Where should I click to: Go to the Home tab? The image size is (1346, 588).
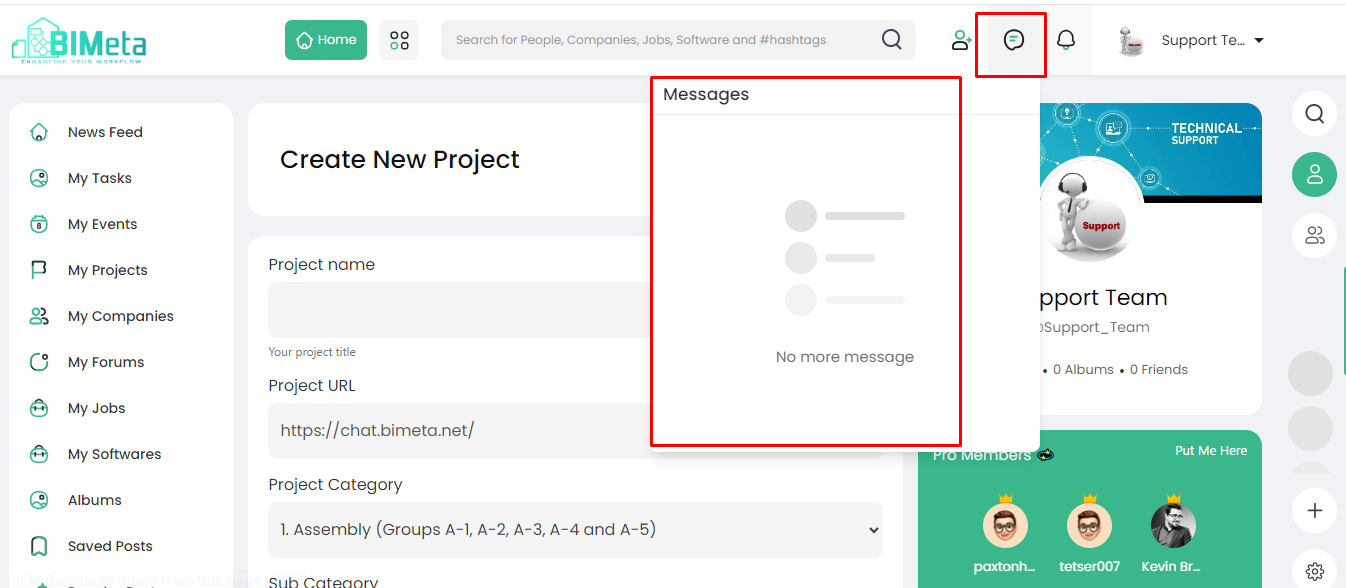coord(326,40)
